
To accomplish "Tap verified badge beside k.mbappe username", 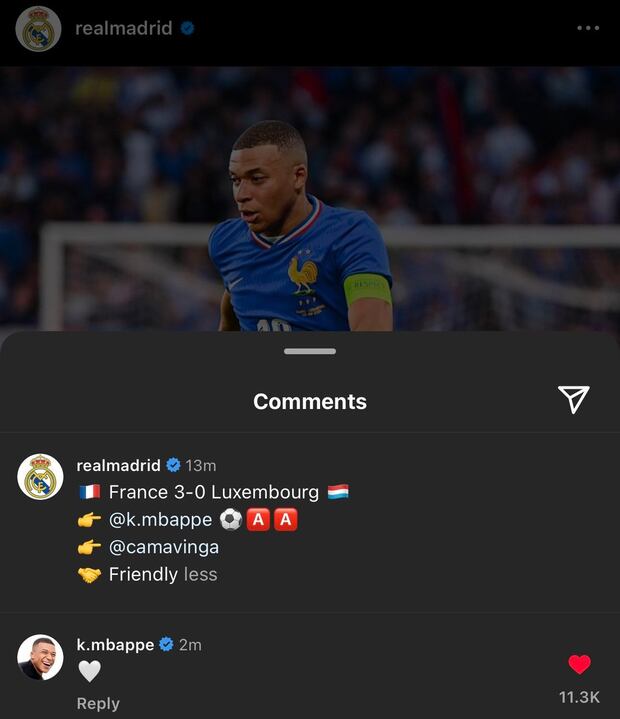I will tap(166, 645).
